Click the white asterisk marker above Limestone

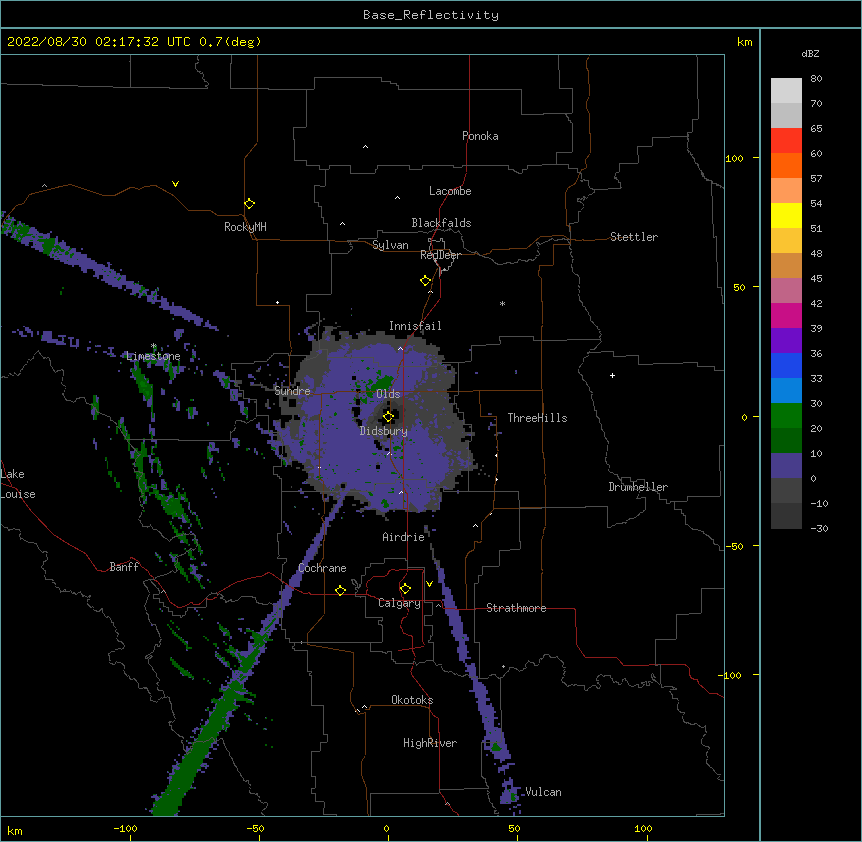pos(154,346)
